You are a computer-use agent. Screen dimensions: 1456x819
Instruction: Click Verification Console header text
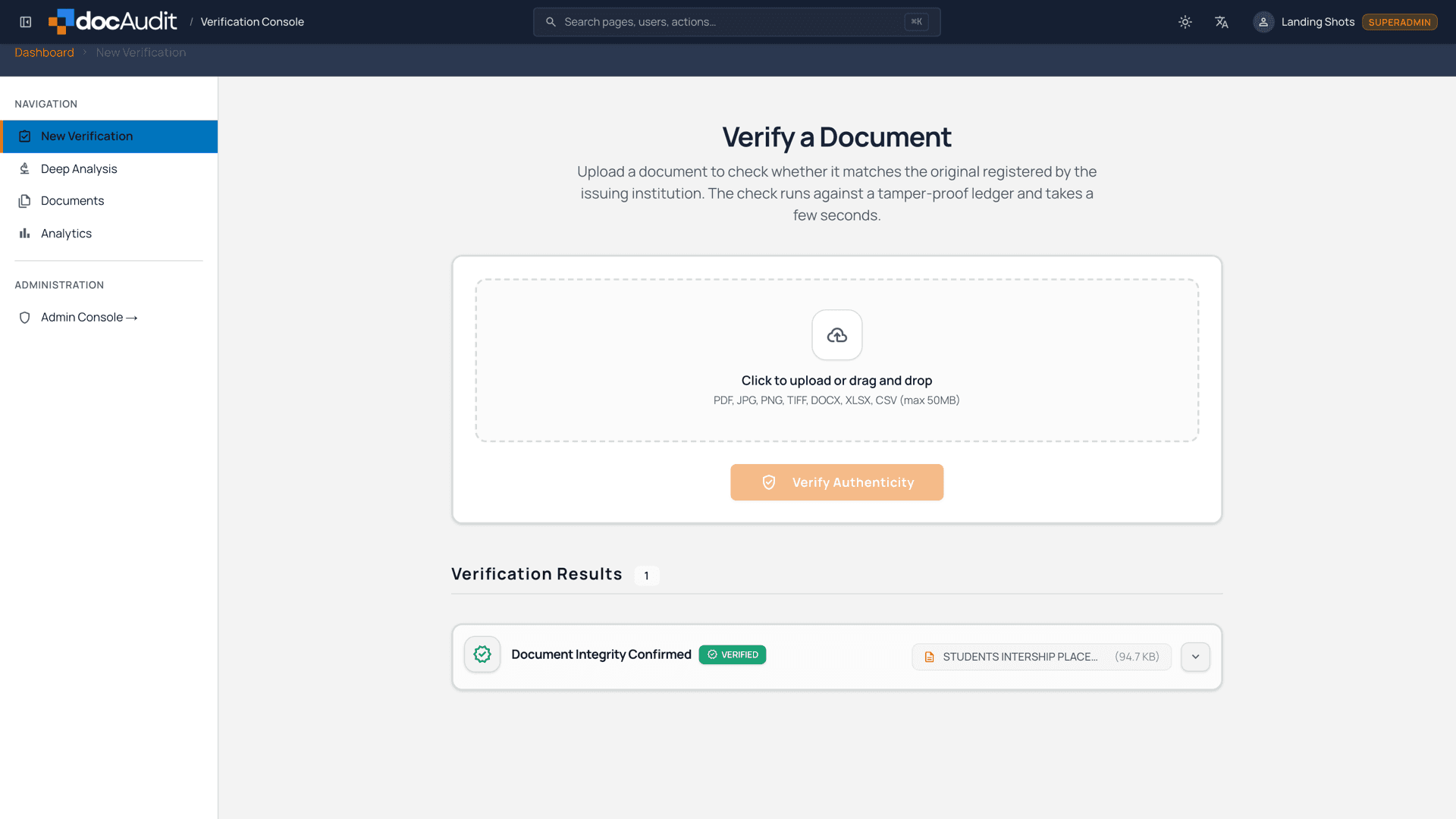[x=253, y=22]
